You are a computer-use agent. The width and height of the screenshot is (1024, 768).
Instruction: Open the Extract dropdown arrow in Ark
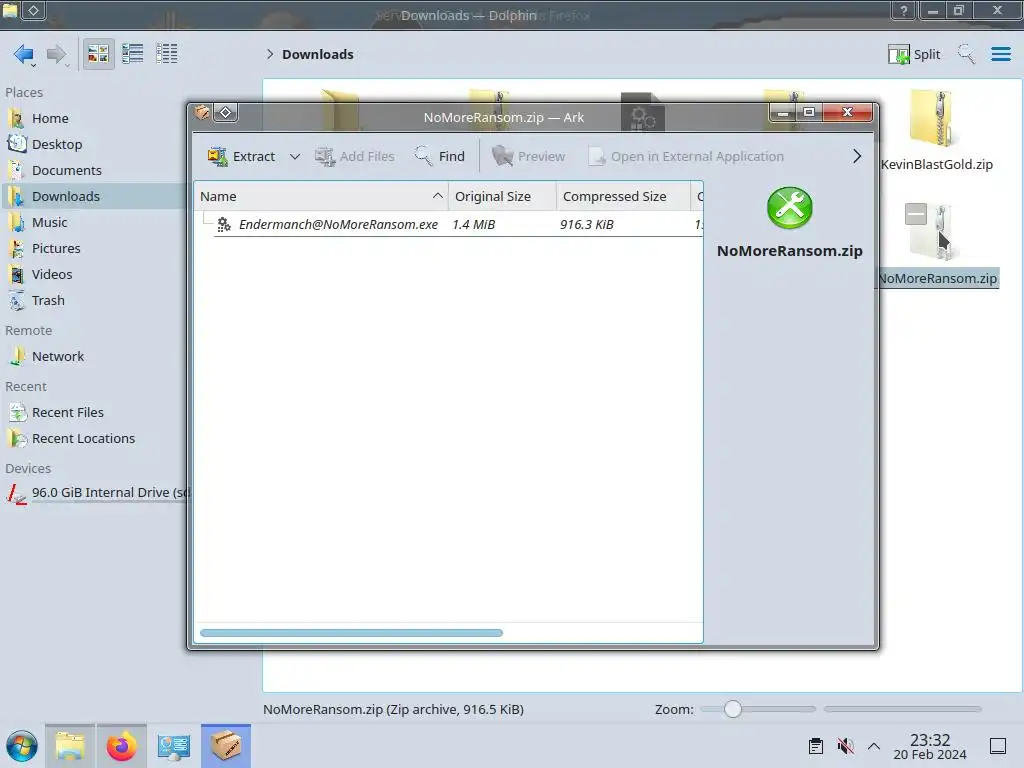[295, 157]
